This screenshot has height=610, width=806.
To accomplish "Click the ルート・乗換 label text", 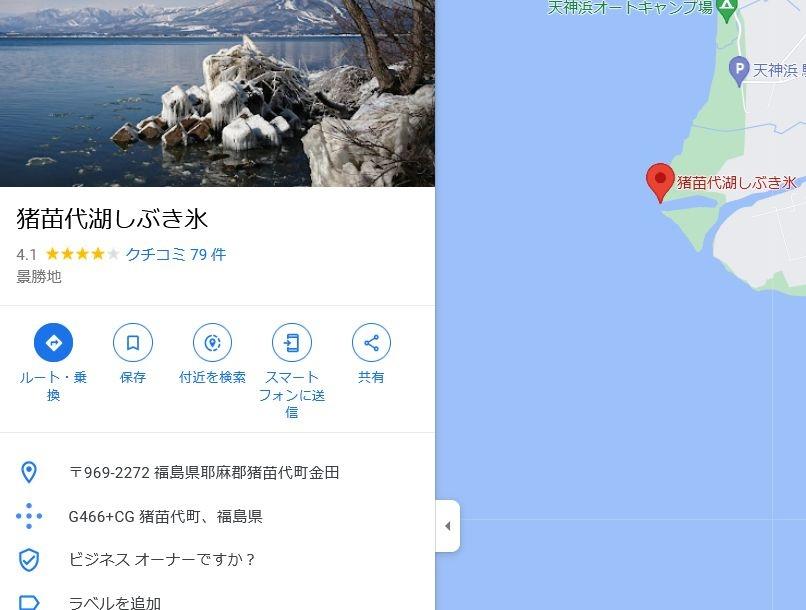I will click(53, 386).
